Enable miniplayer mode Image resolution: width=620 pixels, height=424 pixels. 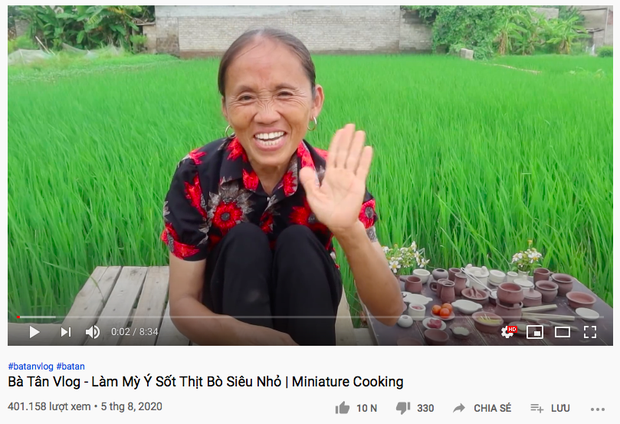click(535, 332)
